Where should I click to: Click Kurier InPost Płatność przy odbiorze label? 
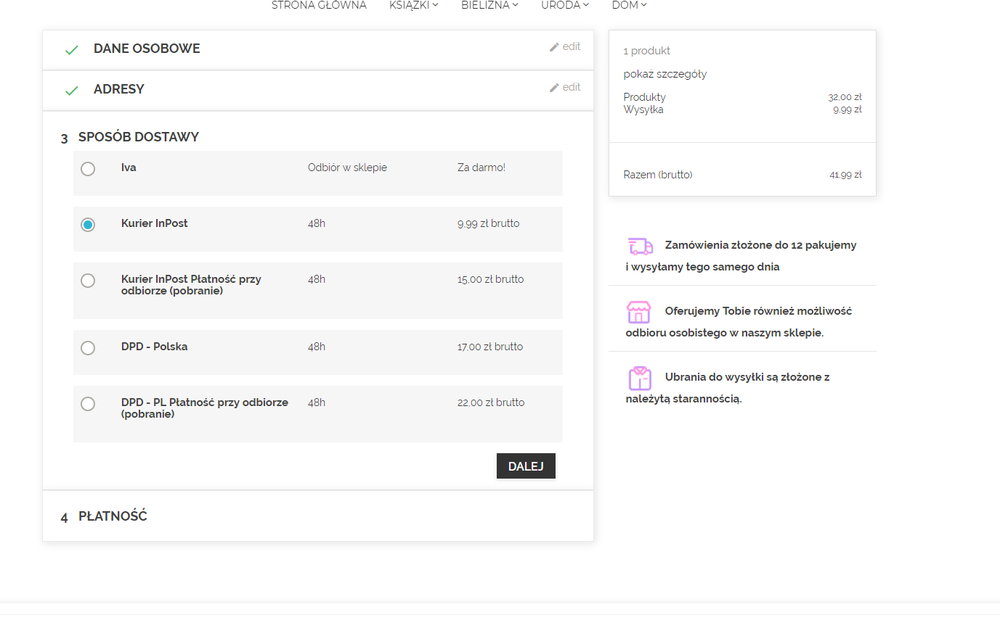[191, 285]
